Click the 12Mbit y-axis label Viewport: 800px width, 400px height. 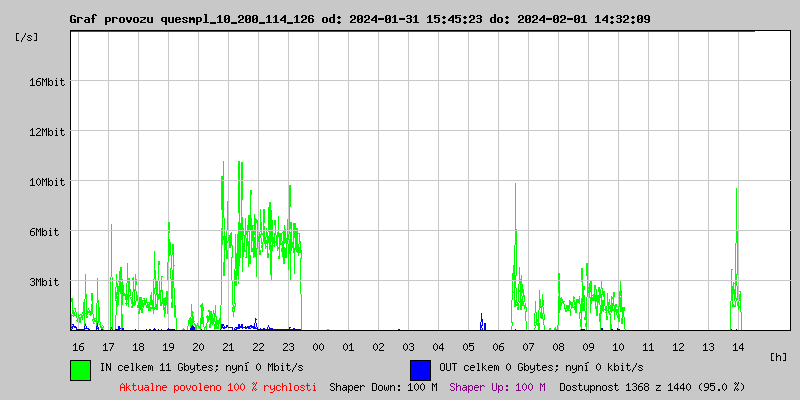[x=46, y=132]
